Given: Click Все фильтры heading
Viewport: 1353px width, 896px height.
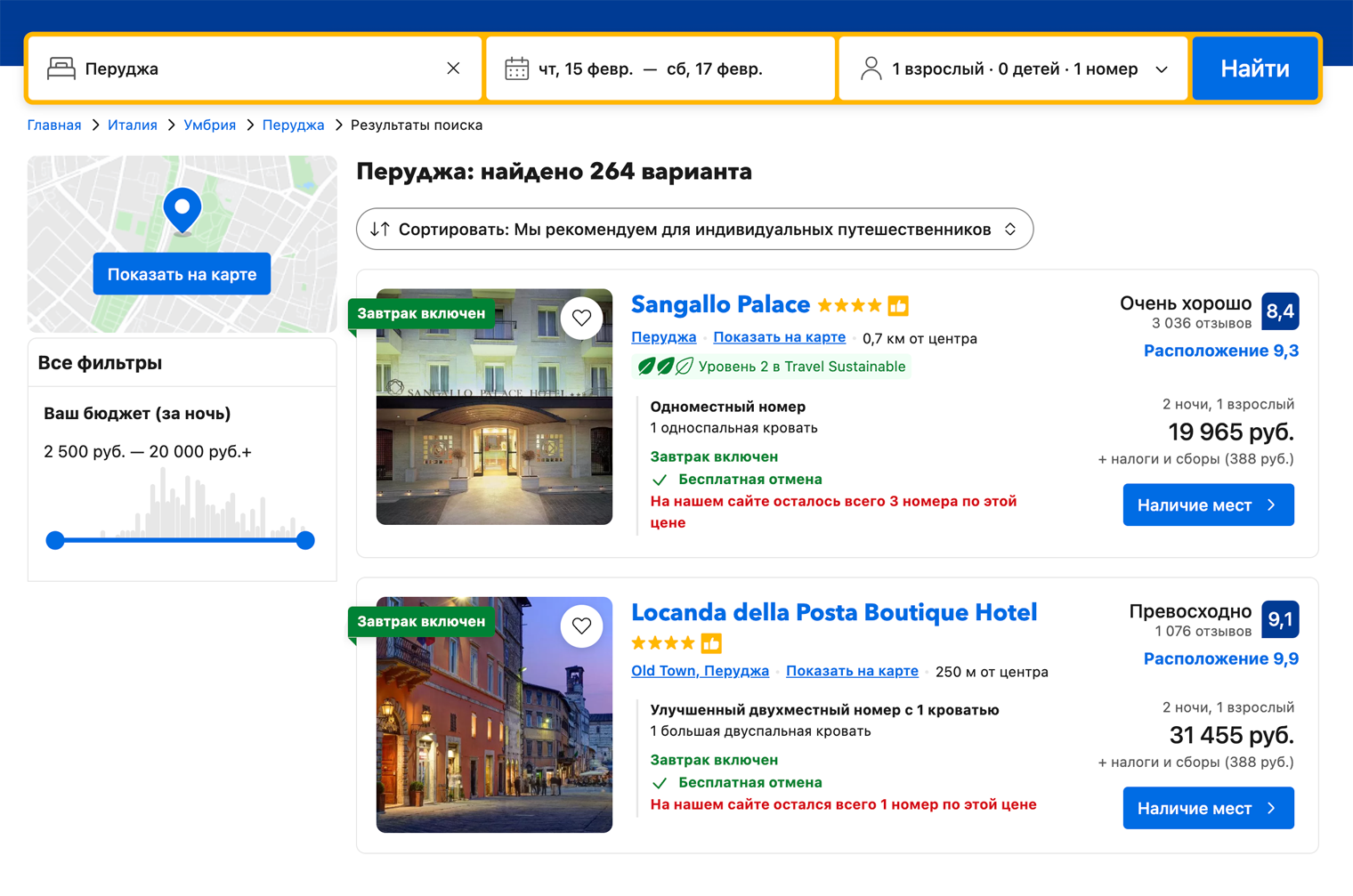Looking at the screenshot, I should pyautogui.click(x=100, y=362).
